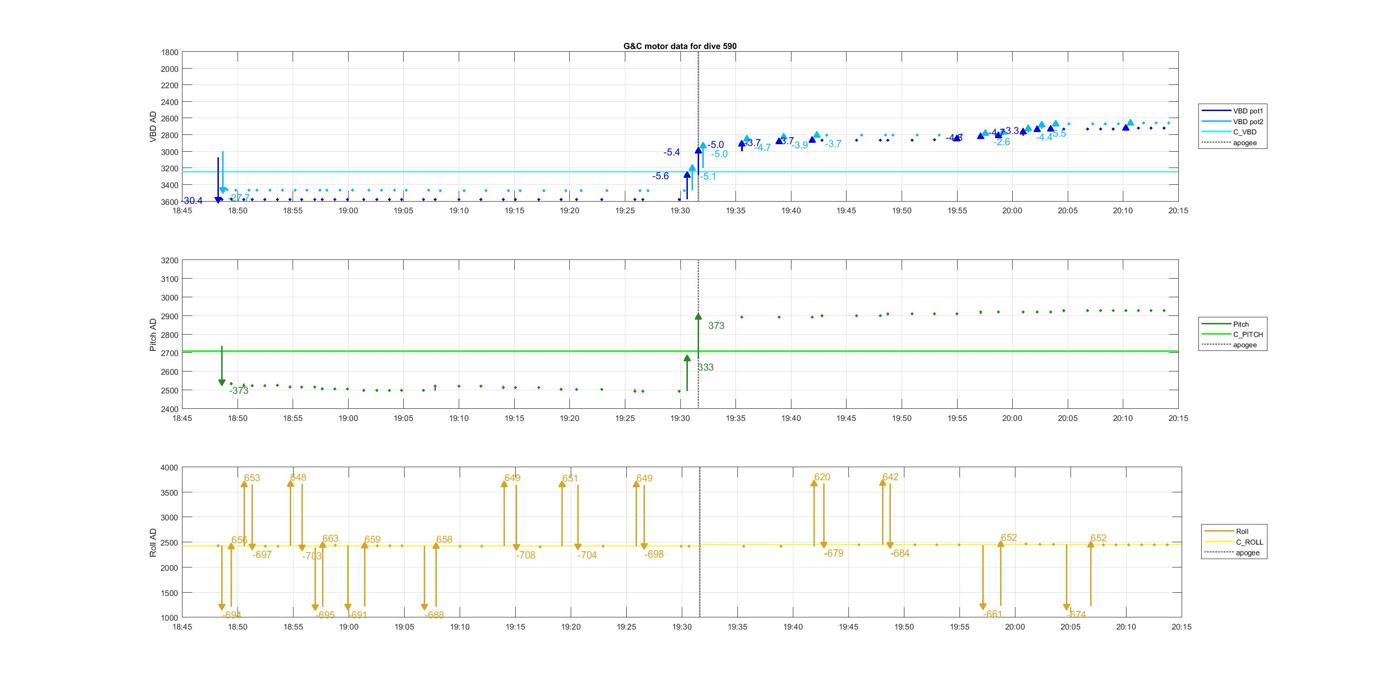Viewport: 1400px width, 693px height.
Task: Click the "2700" tick on Pitch AD axis
Action: [170, 353]
